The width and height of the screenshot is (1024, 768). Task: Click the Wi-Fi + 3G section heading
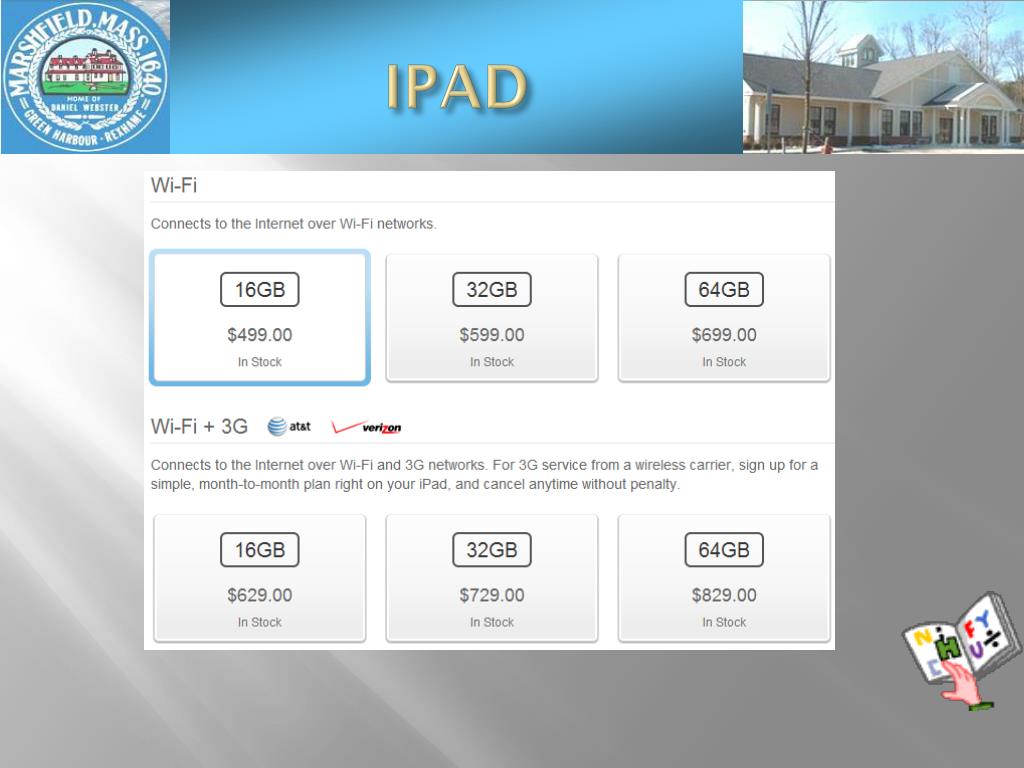[199, 426]
